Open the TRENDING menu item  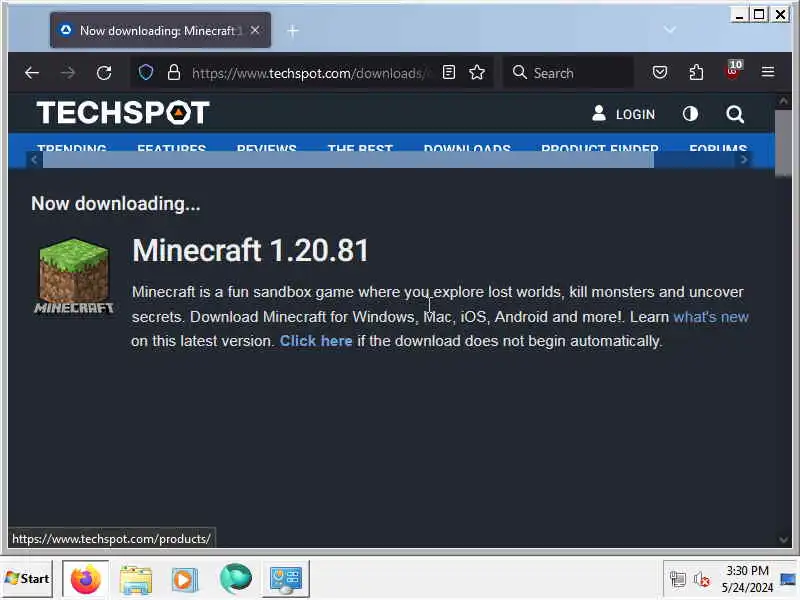tap(71, 148)
